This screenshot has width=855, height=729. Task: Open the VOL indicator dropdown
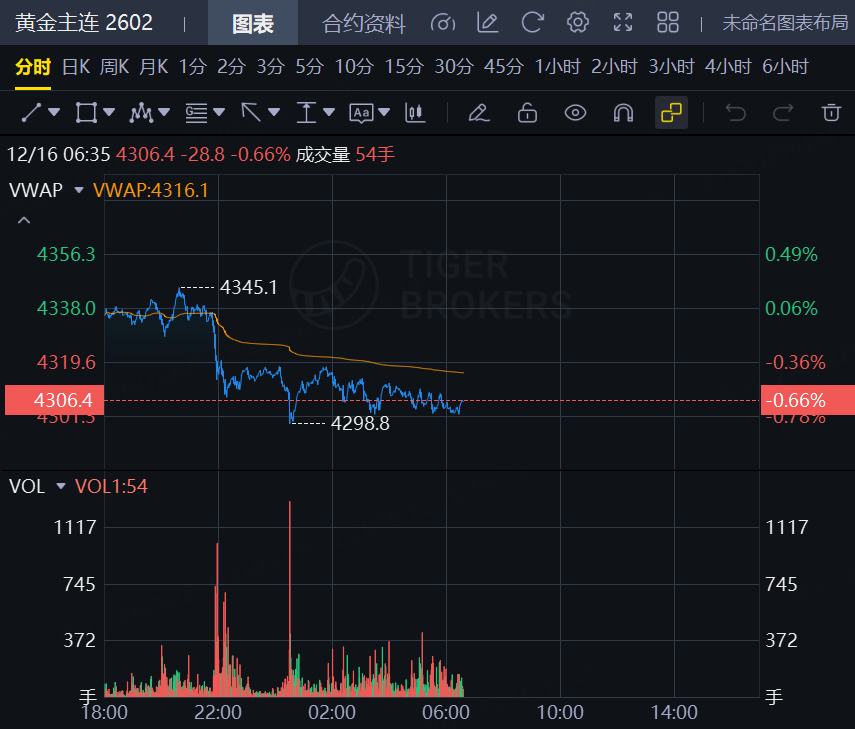(x=61, y=487)
